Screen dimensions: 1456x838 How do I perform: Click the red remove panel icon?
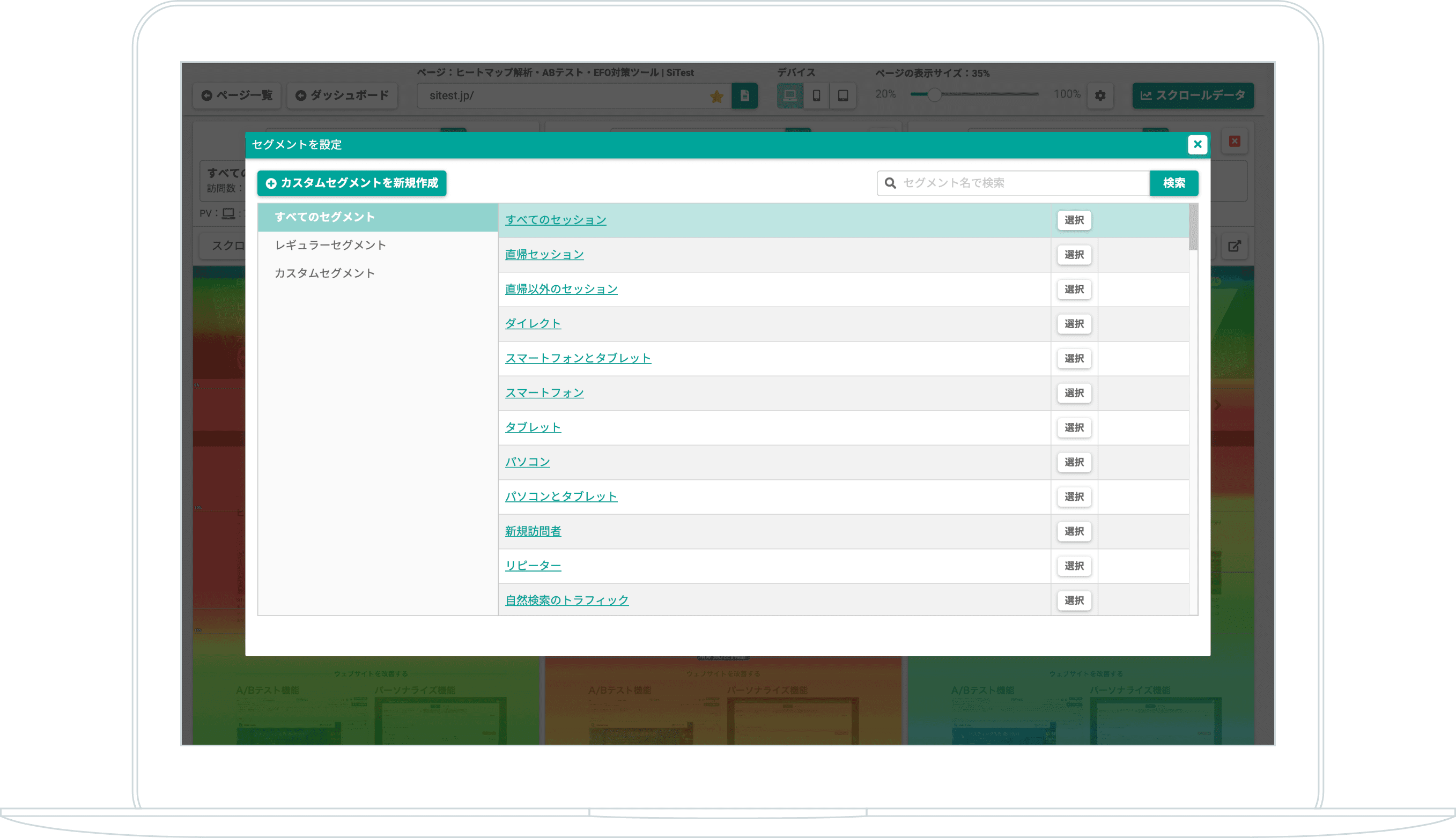[1235, 141]
